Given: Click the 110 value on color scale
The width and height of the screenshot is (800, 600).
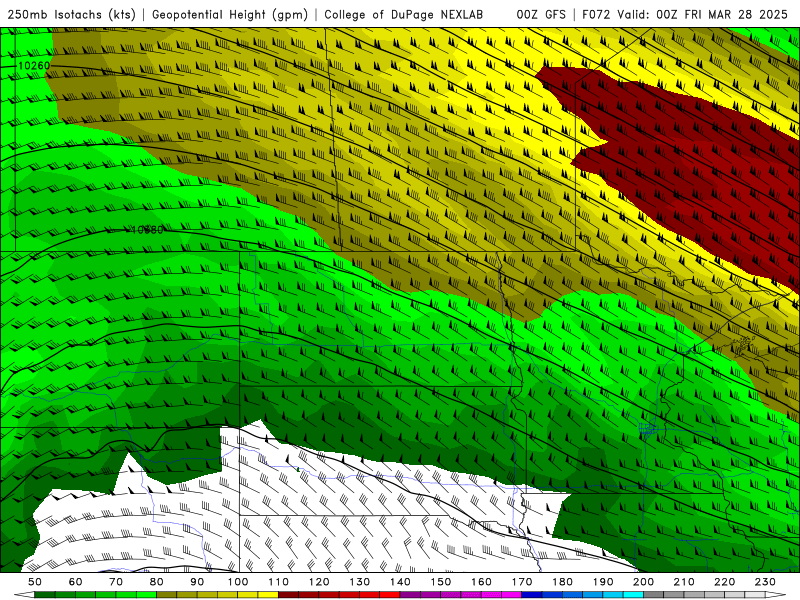Looking at the screenshot, I should click(279, 582).
